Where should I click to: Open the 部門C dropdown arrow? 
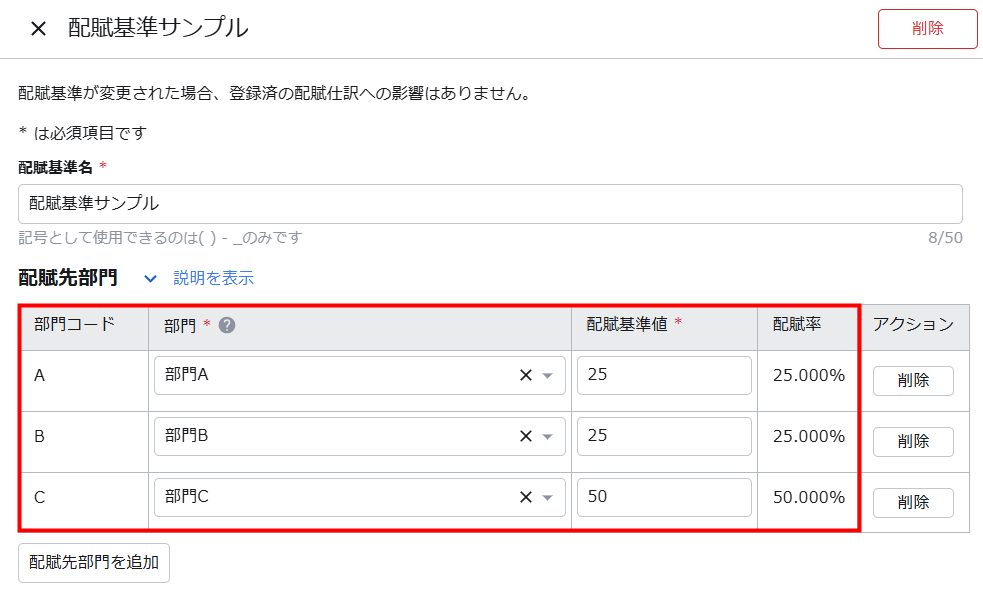(x=548, y=498)
